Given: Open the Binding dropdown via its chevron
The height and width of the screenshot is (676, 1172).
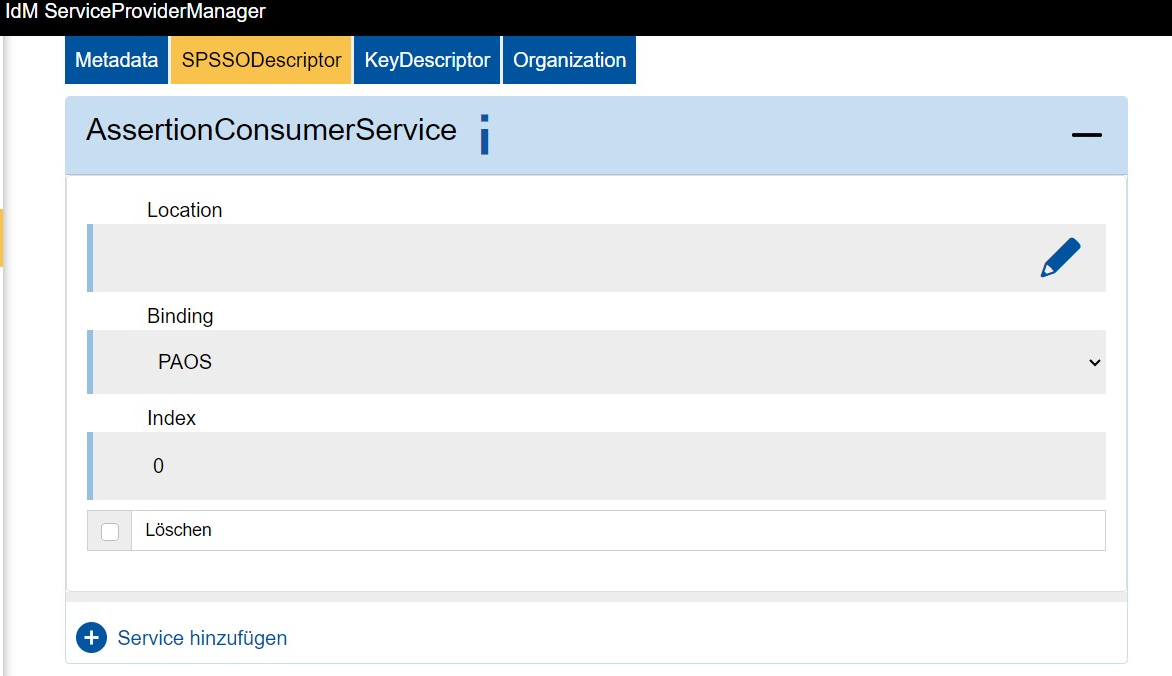Looking at the screenshot, I should tap(1095, 363).
